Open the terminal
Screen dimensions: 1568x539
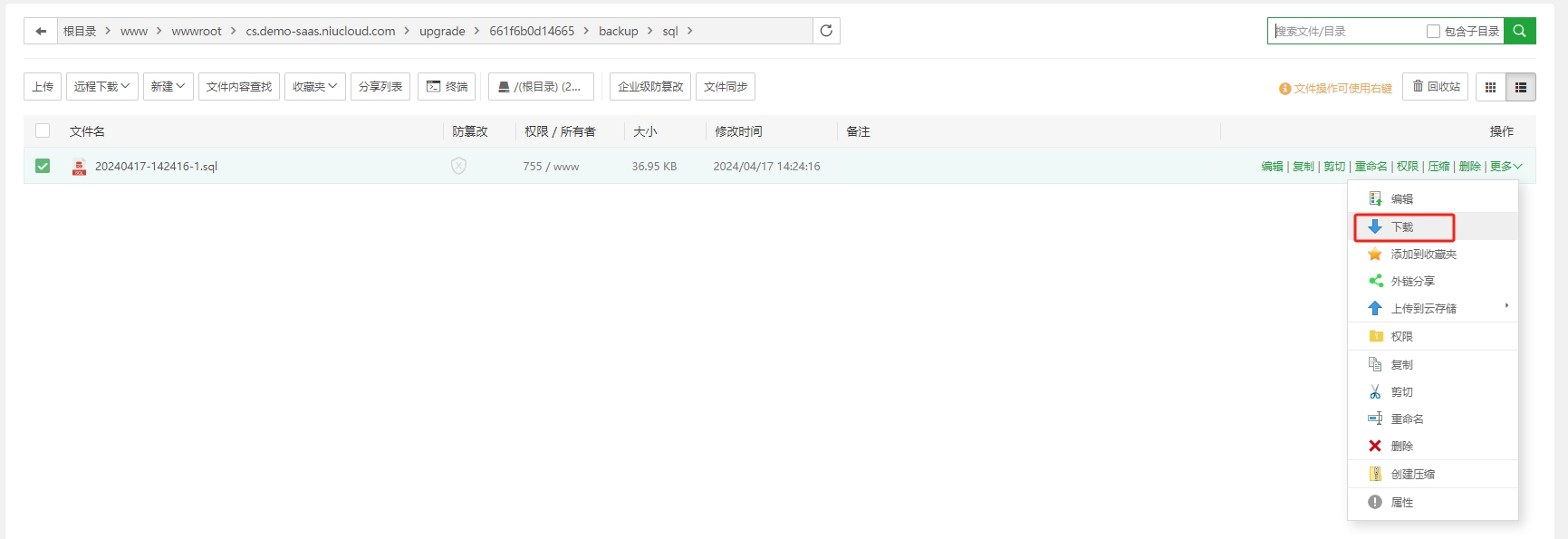(447, 87)
